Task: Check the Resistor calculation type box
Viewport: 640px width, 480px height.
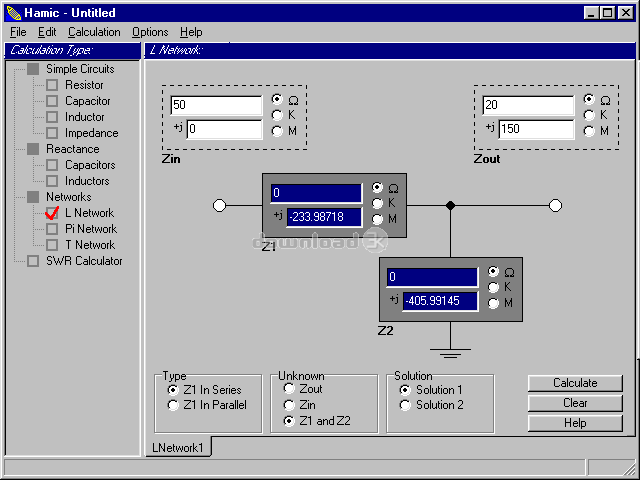Action: point(52,85)
